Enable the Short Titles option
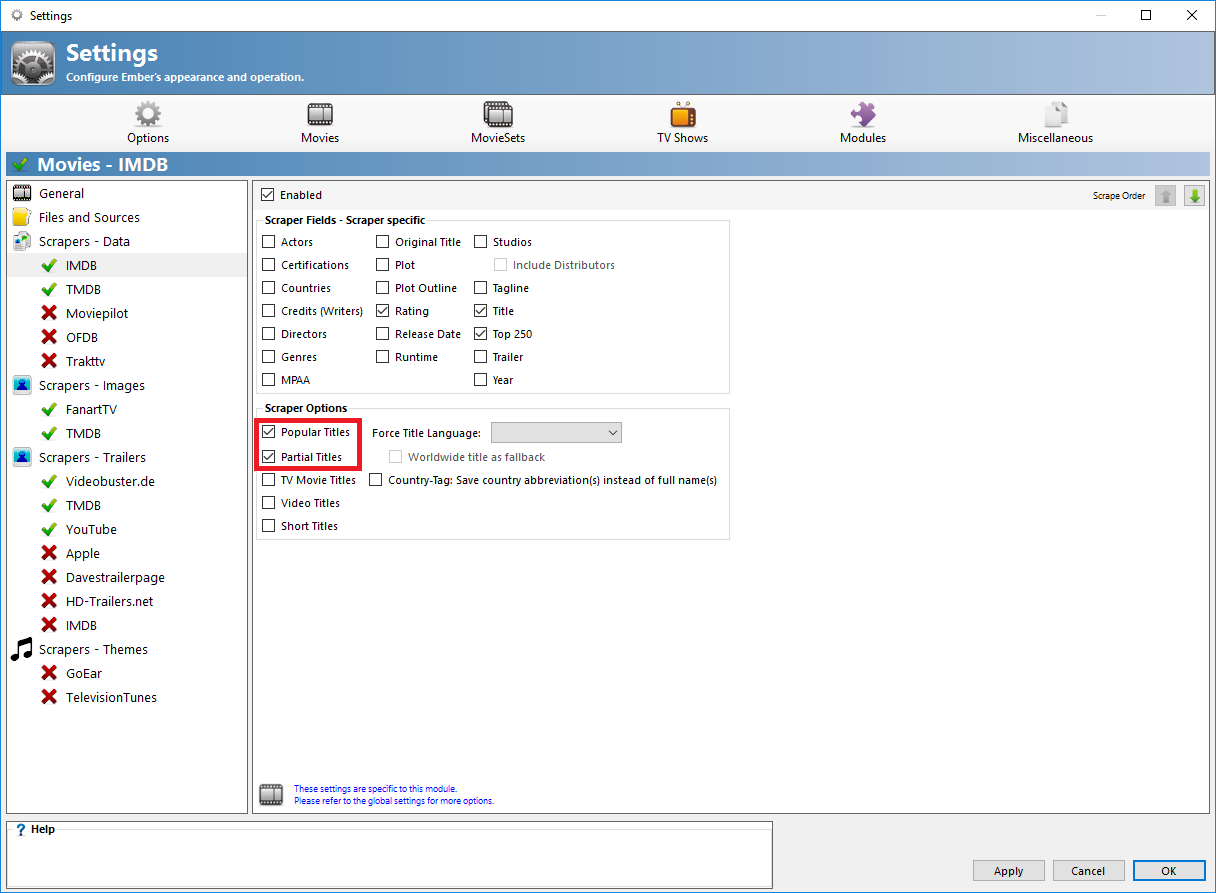Image resolution: width=1216 pixels, height=893 pixels. (268, 526)
